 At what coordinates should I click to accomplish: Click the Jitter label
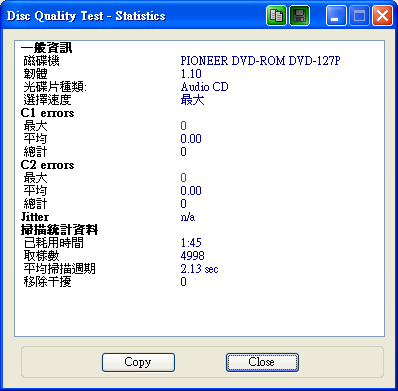[35, 217]
